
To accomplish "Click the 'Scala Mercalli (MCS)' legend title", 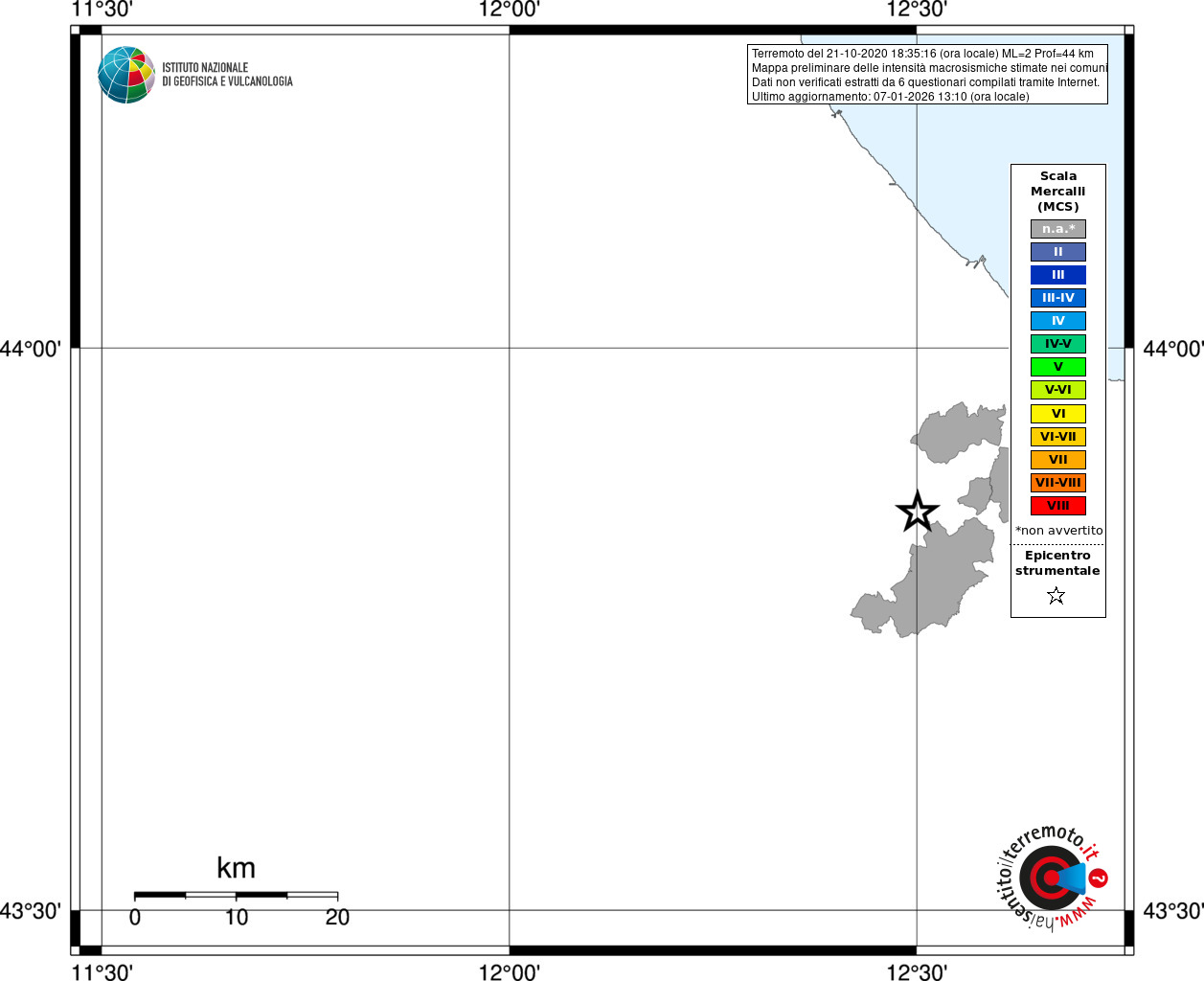I will 1058,192.
